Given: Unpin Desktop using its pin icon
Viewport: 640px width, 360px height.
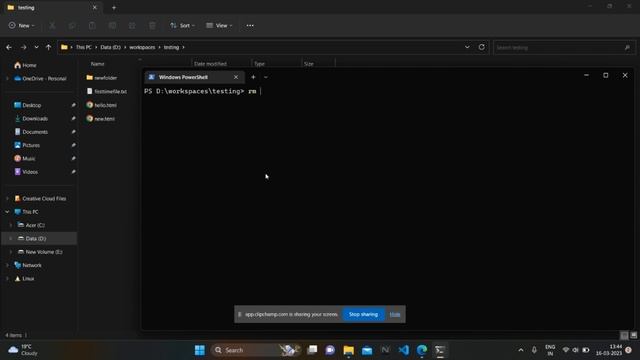Looking at the screenshot, I should click(x=73, y=105).
